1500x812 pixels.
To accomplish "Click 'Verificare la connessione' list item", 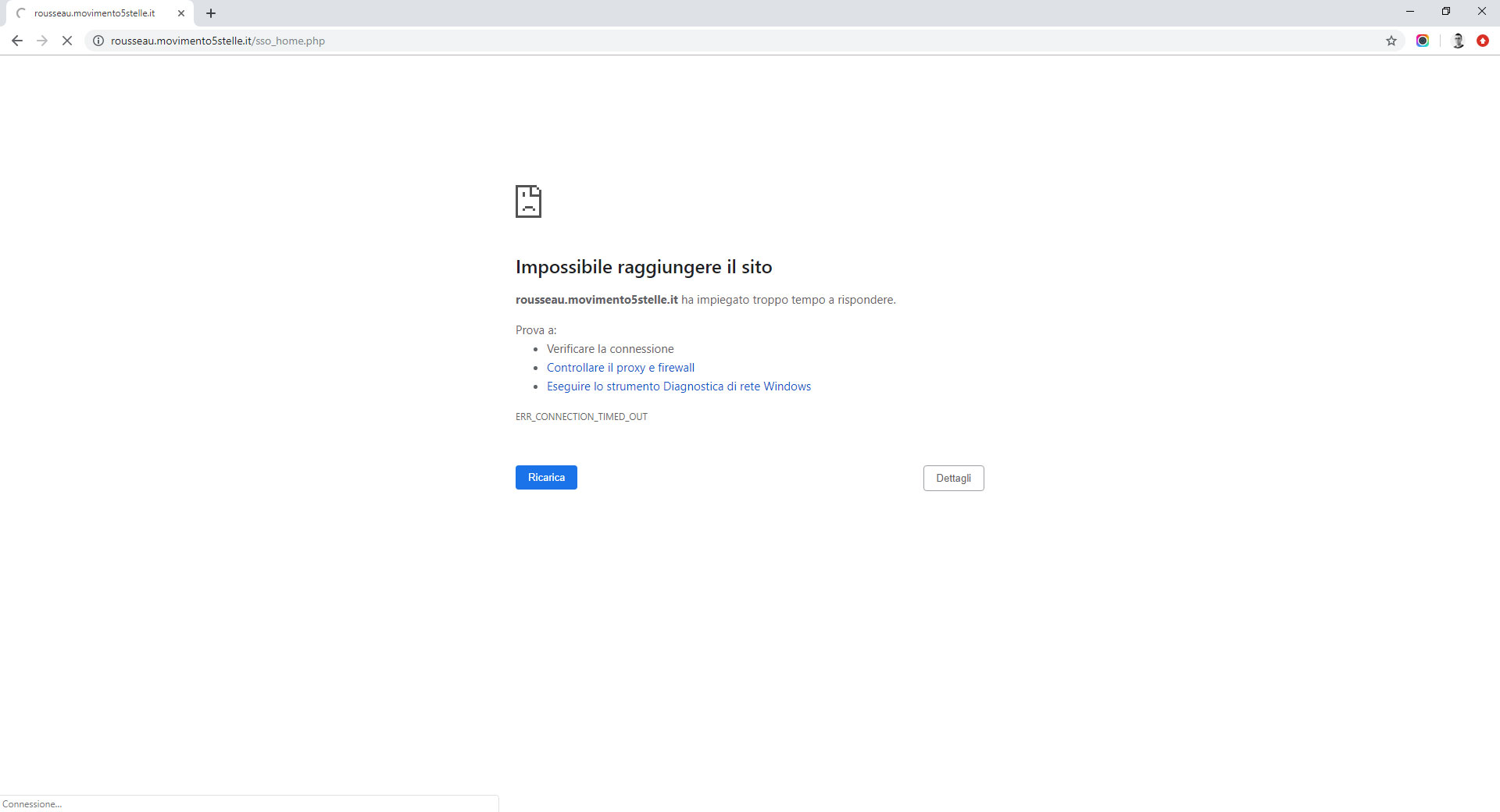I will click(x=610, y=349).
